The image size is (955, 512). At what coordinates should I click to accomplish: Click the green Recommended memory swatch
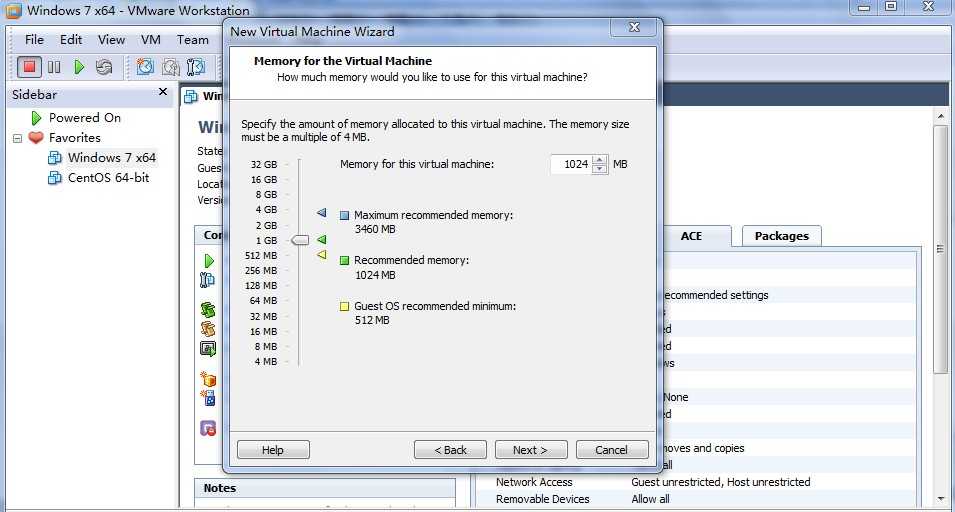(345, 261)
